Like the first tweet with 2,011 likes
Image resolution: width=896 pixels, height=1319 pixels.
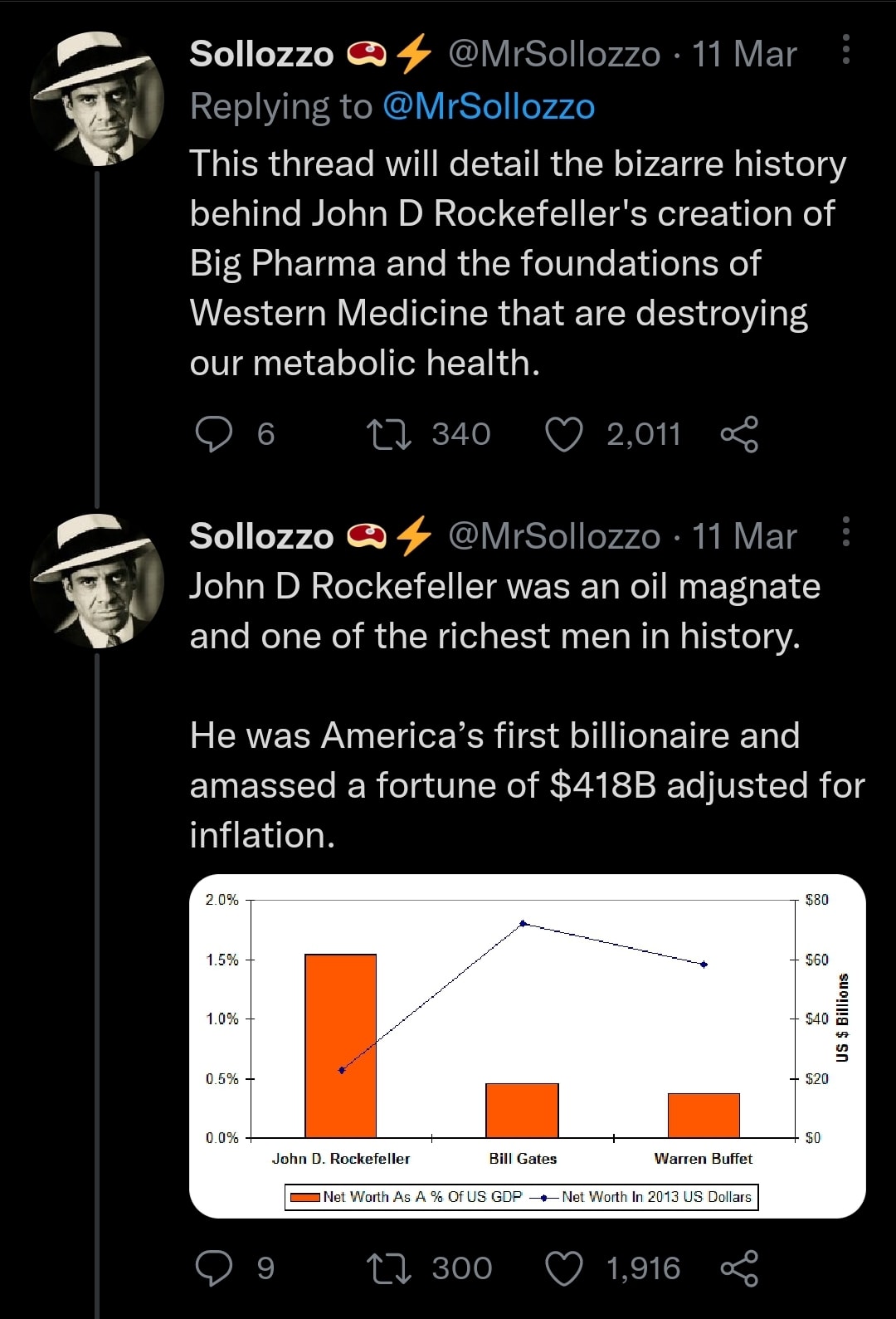click(x=564, y=434)
